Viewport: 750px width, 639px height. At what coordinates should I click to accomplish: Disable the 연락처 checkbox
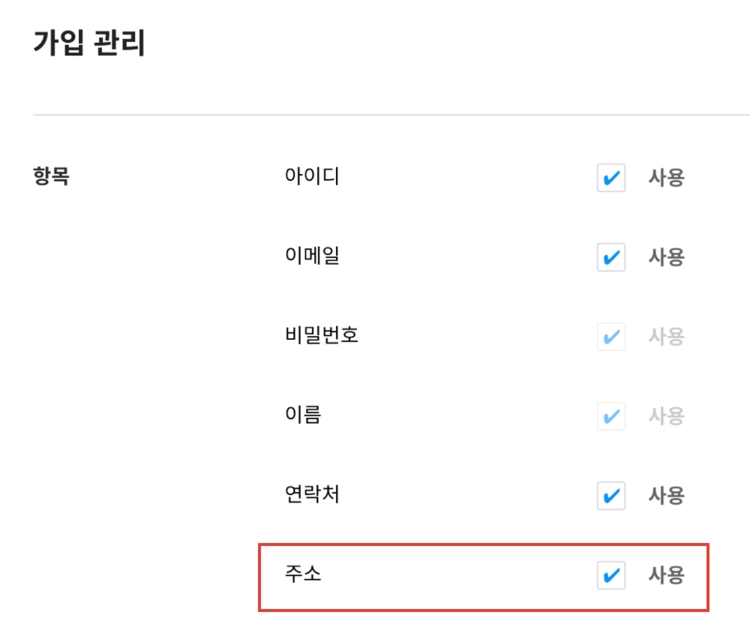click(611, 495)
